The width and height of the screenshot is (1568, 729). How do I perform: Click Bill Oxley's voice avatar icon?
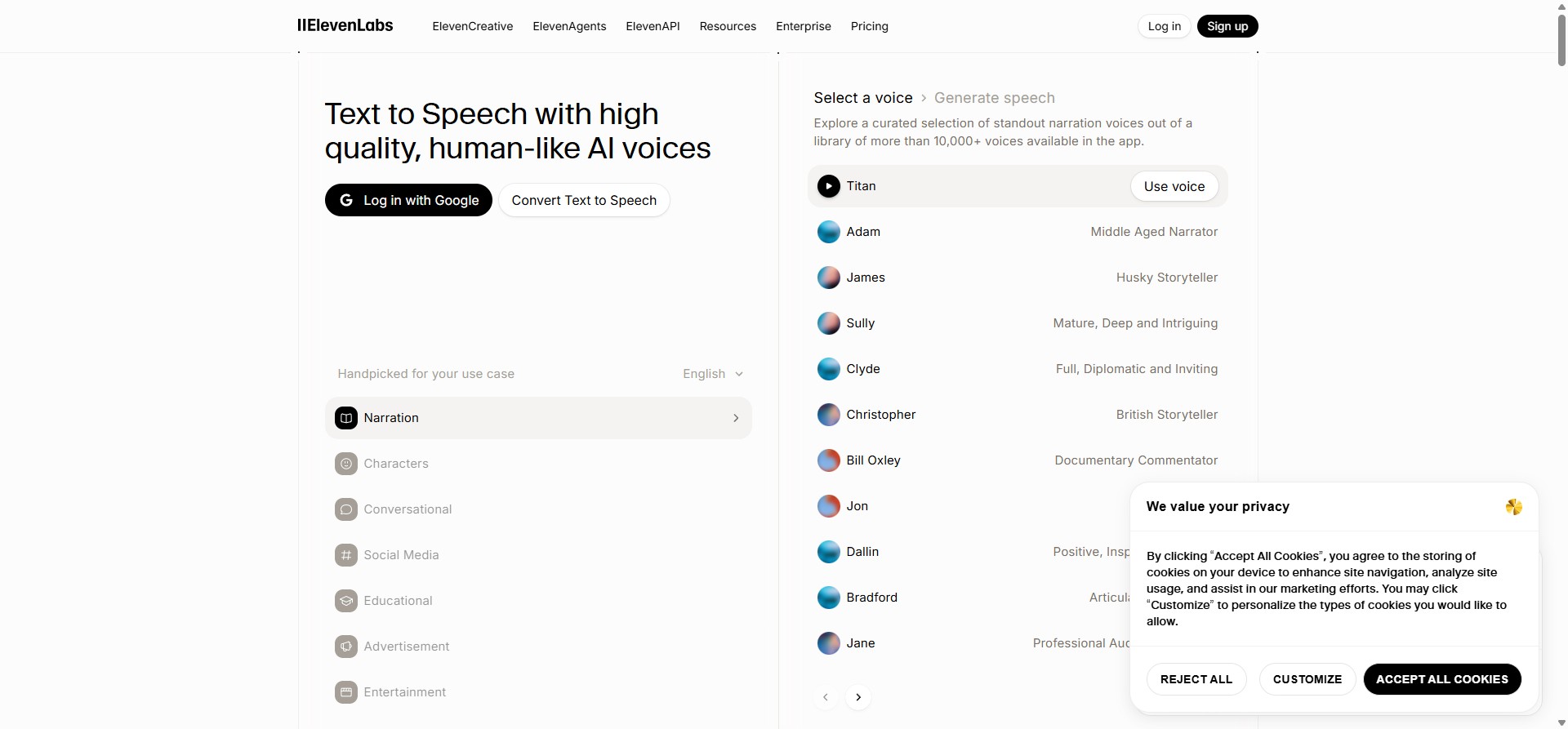tap(828, 460)
